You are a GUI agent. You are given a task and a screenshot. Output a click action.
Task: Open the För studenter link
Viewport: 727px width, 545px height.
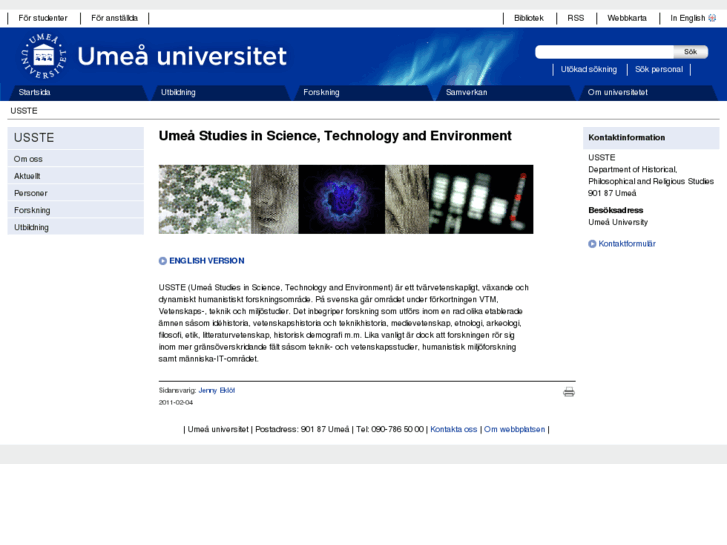tap(43, 18)
